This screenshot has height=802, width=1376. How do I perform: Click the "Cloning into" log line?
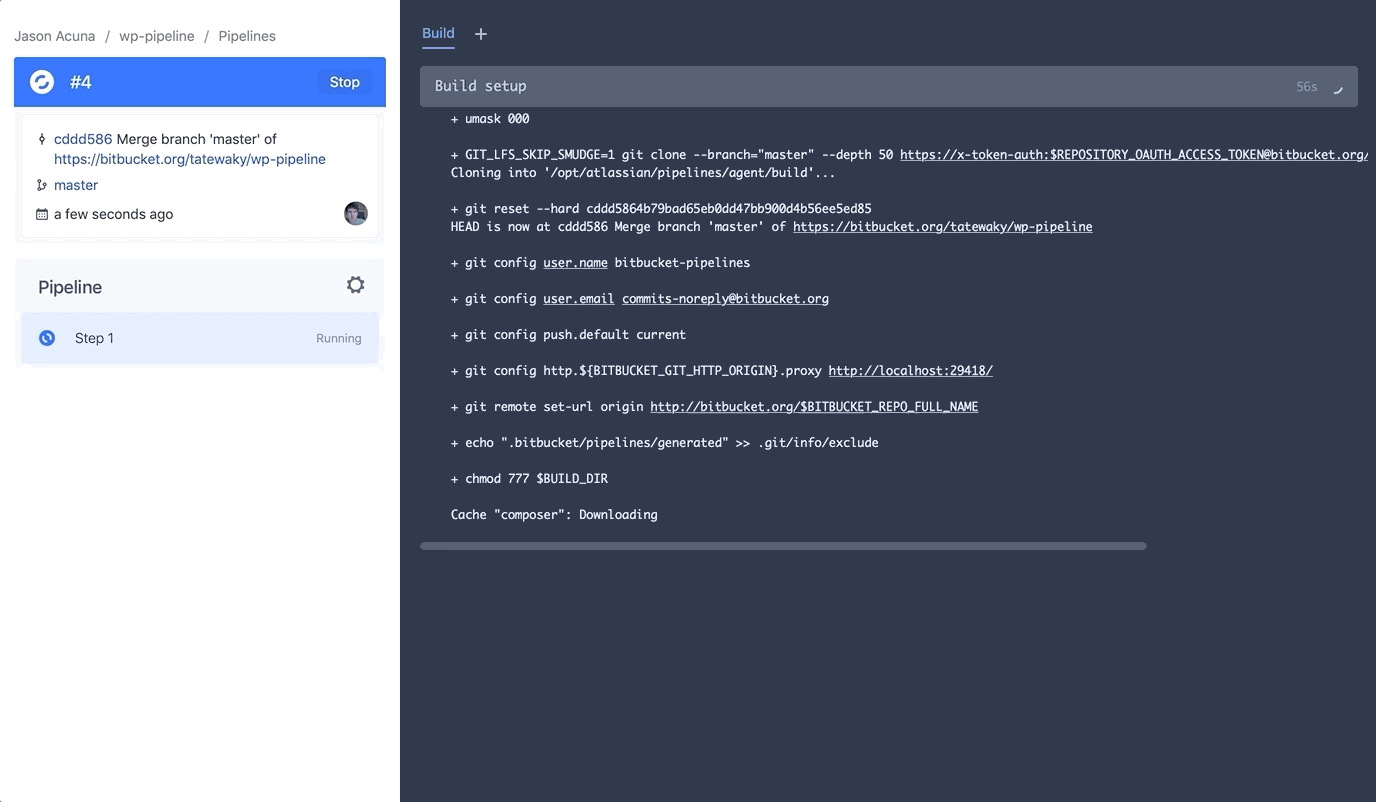[x=643, y=173]
